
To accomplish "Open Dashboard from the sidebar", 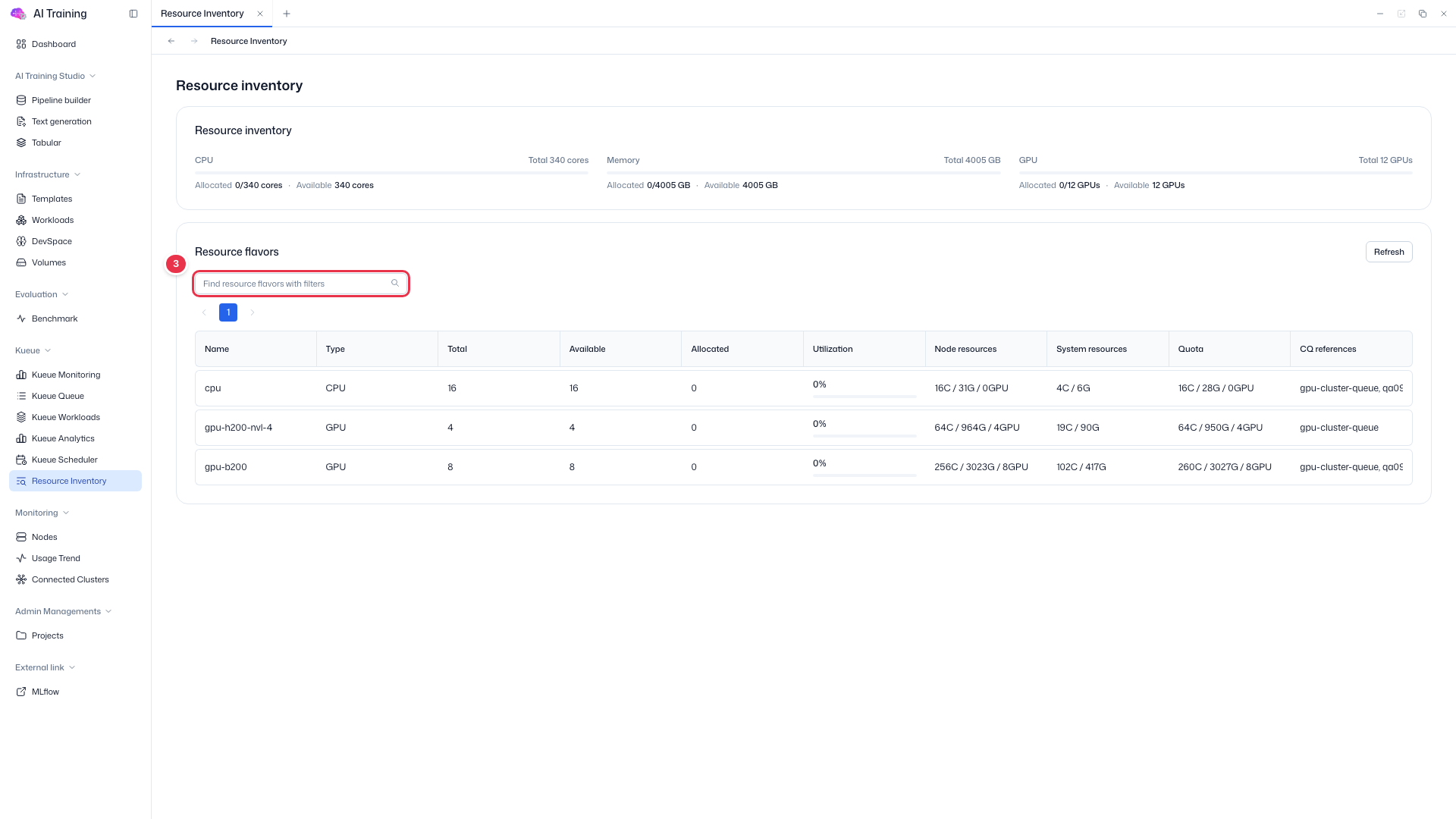I will 75,44.
